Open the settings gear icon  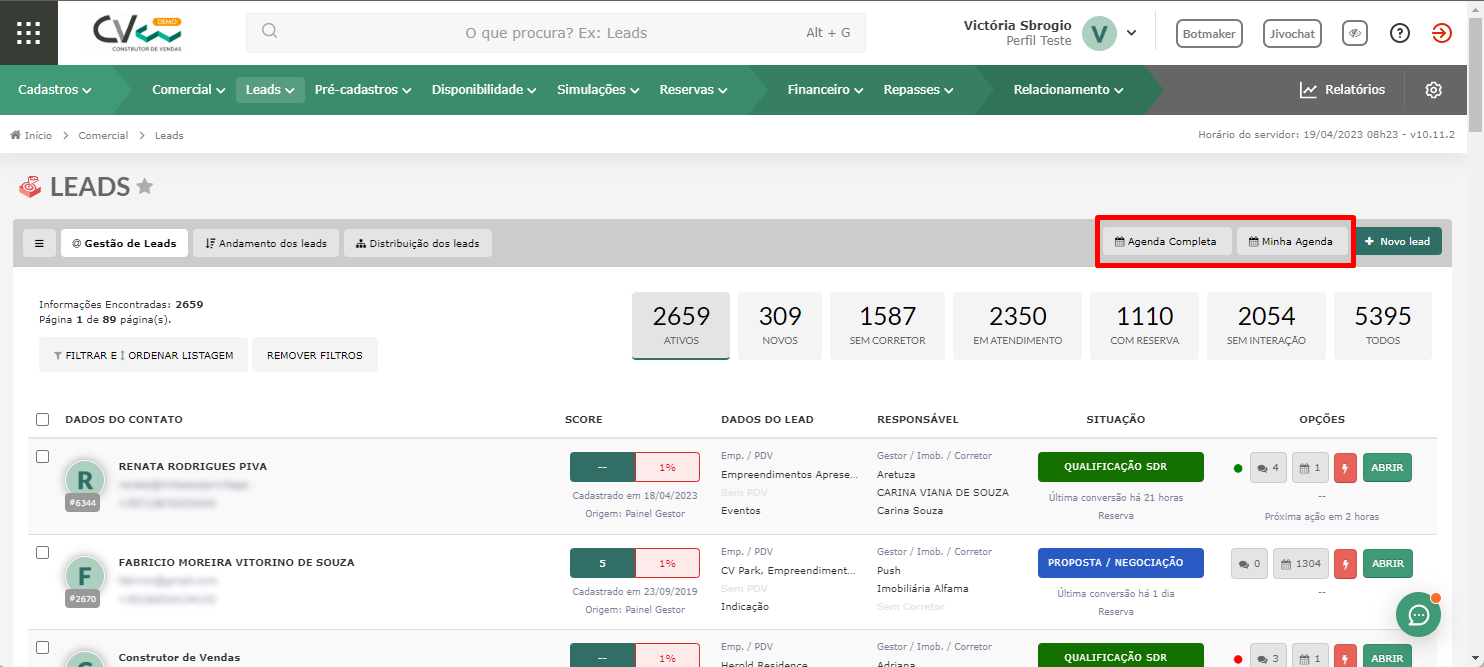[x=1433, y=90]
